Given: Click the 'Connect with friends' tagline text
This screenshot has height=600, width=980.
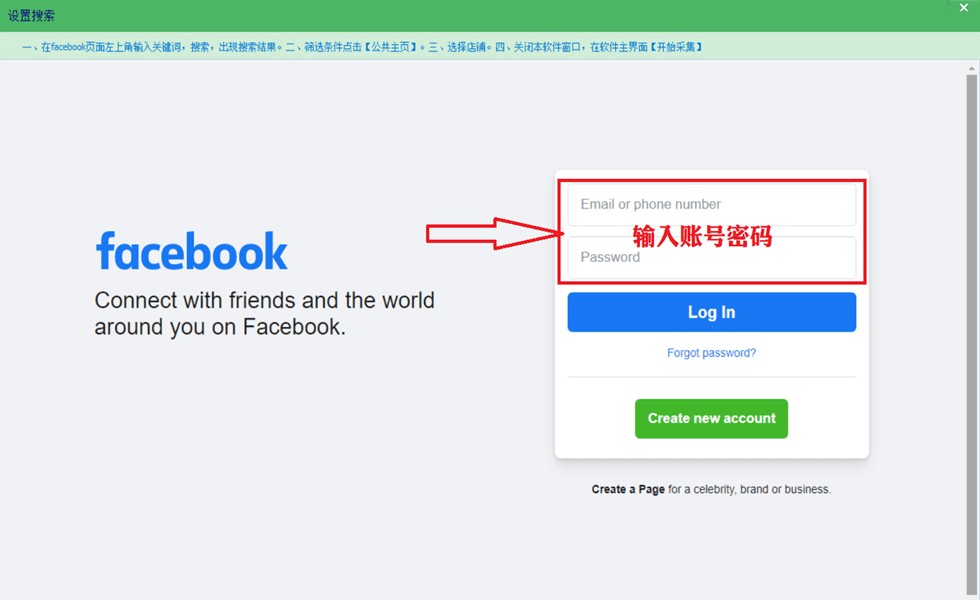Looking at the screenshot, I should [x=264, y=313].
